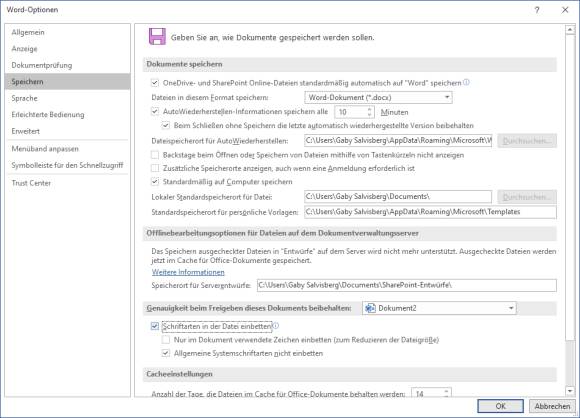
Task: Open the Erleichterte Bedienung category
Action: coord(67,114)
